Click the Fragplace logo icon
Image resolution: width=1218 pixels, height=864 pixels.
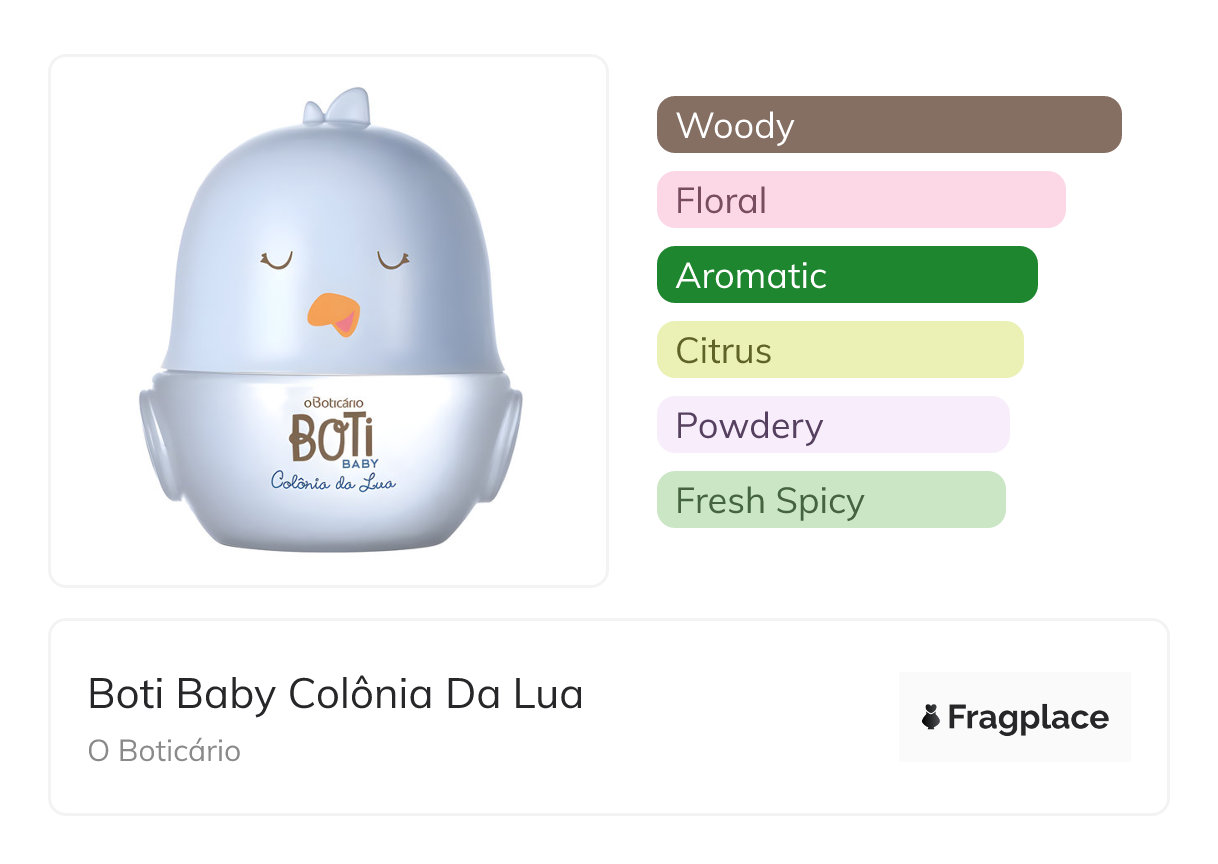coord(931,717)
